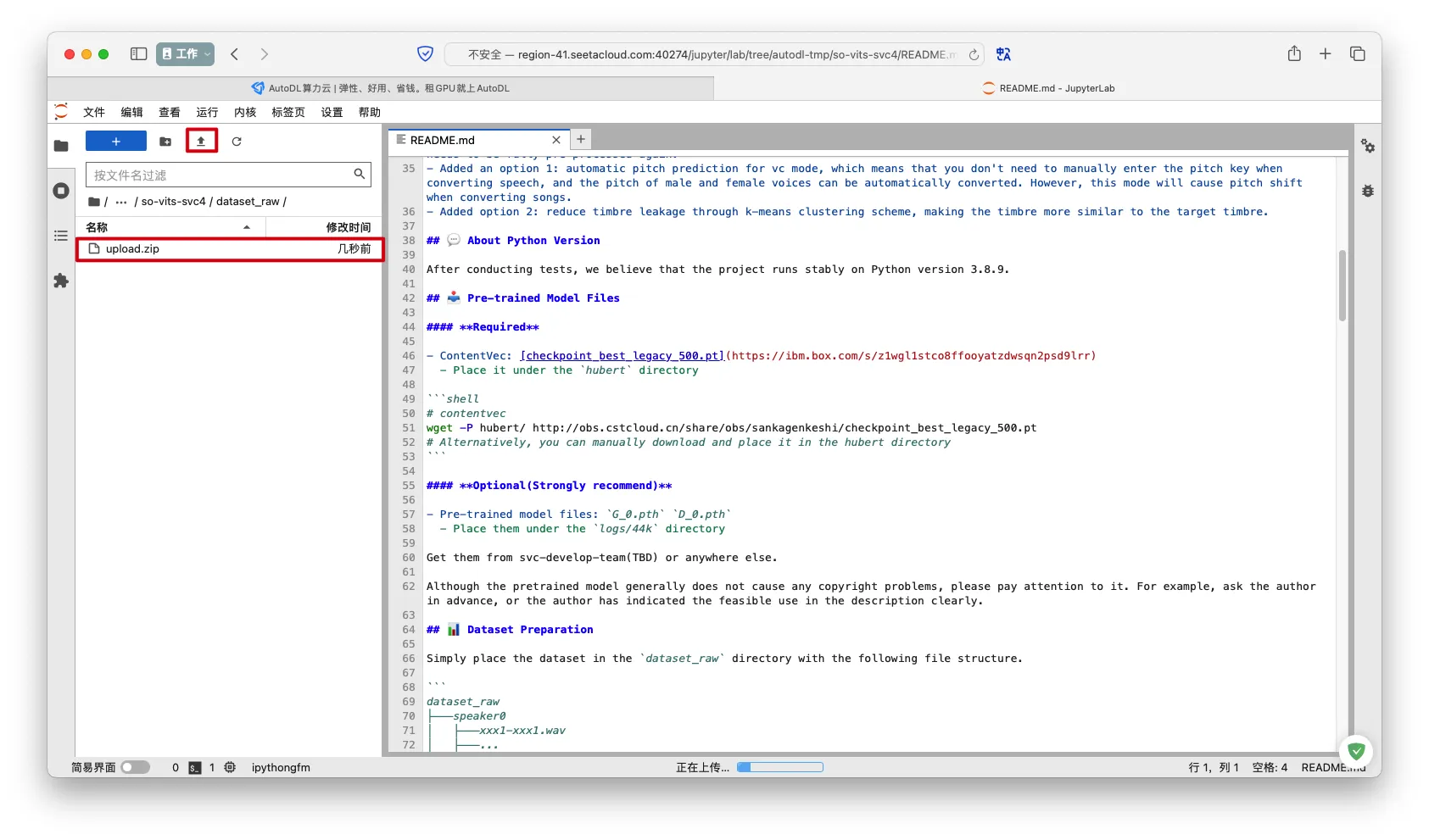Click the 行 1, 列 1 cursor position
Image resolution: width=1429 pixels, height=840 pixels.
click(x=1214, y=767)
